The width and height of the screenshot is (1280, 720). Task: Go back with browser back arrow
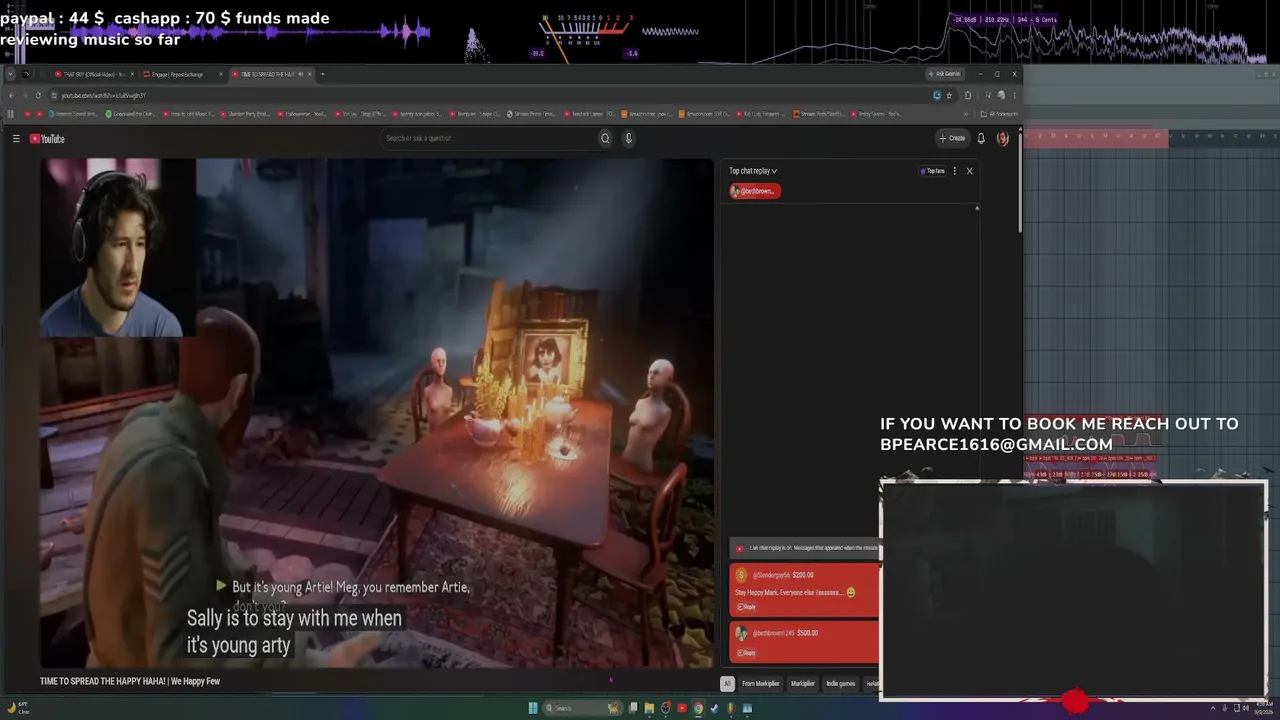pos(11,96)
